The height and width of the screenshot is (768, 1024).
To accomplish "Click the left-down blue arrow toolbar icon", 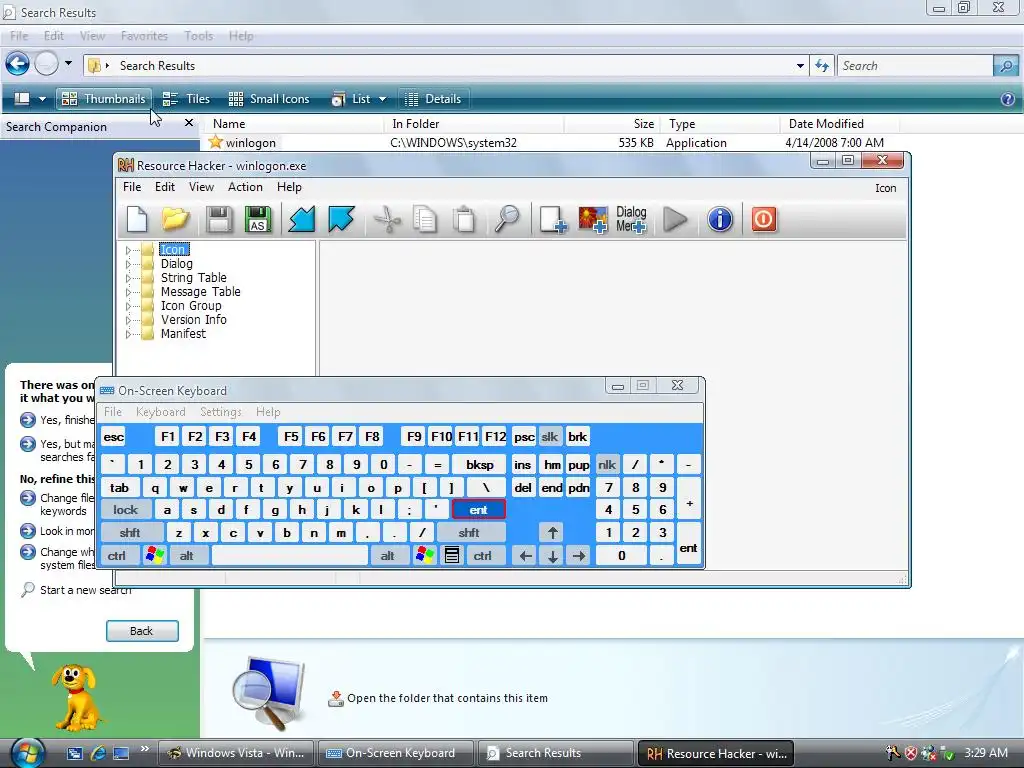I will [301, 219].
